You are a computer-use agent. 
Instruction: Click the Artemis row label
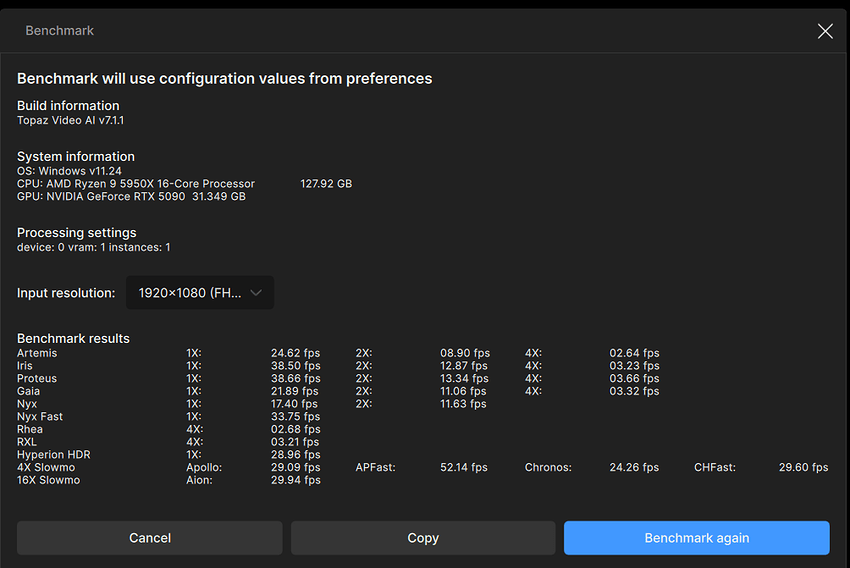point(37,353)
